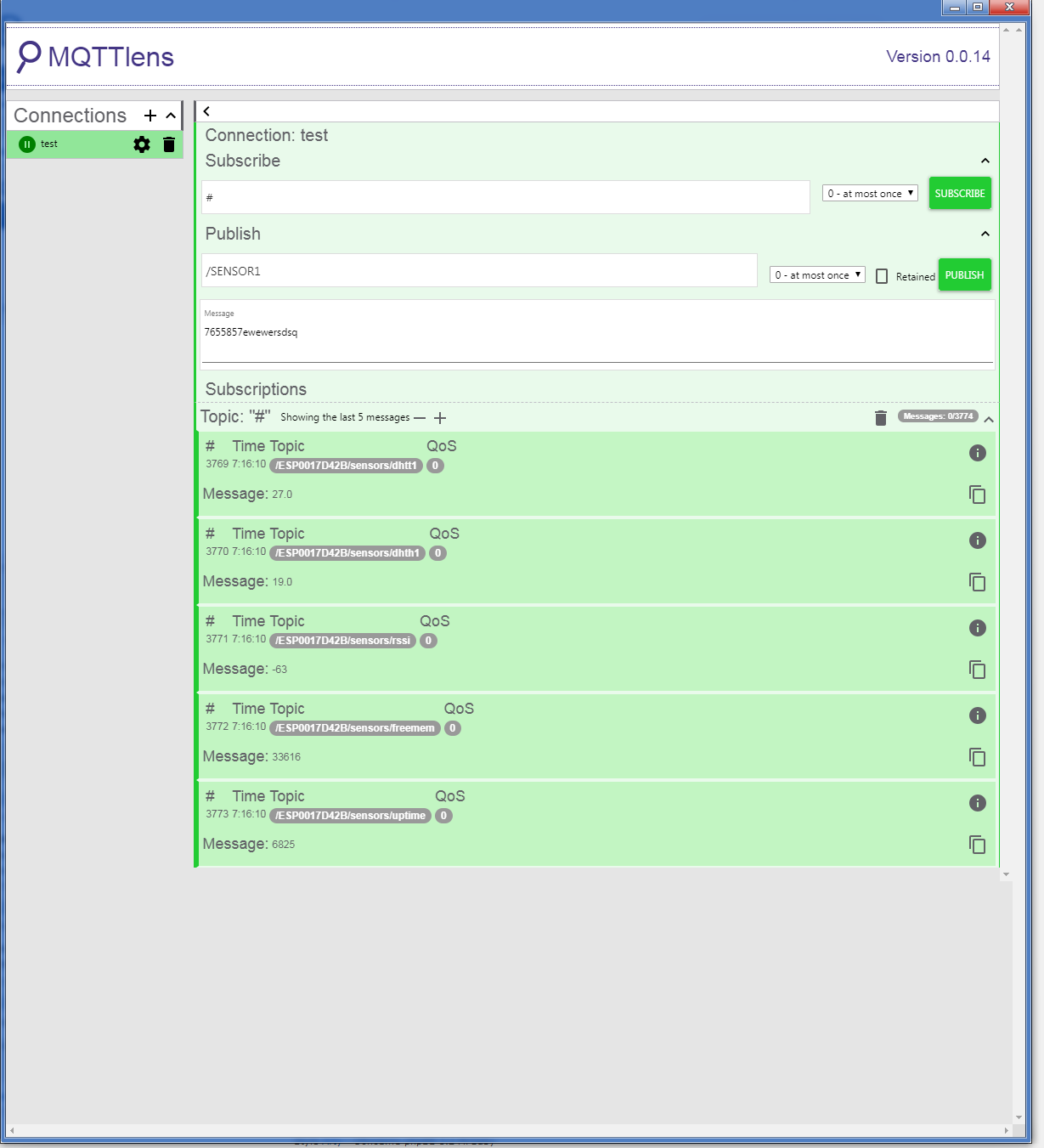This screenshot has height=1148, width=1044.
Task: Toggle the Retained checkbox
Action: 882,276
